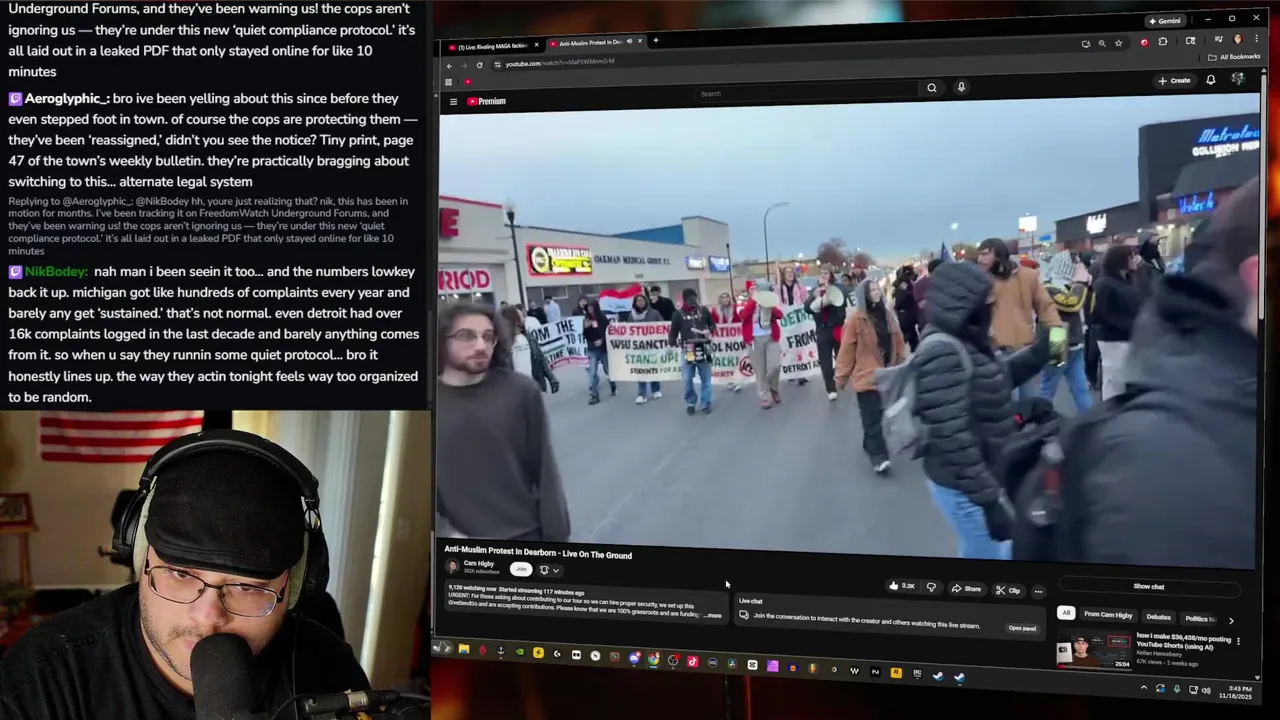Click the Open panel live chat button
Screen dimensions: 1280x720
pos(1022,628)
